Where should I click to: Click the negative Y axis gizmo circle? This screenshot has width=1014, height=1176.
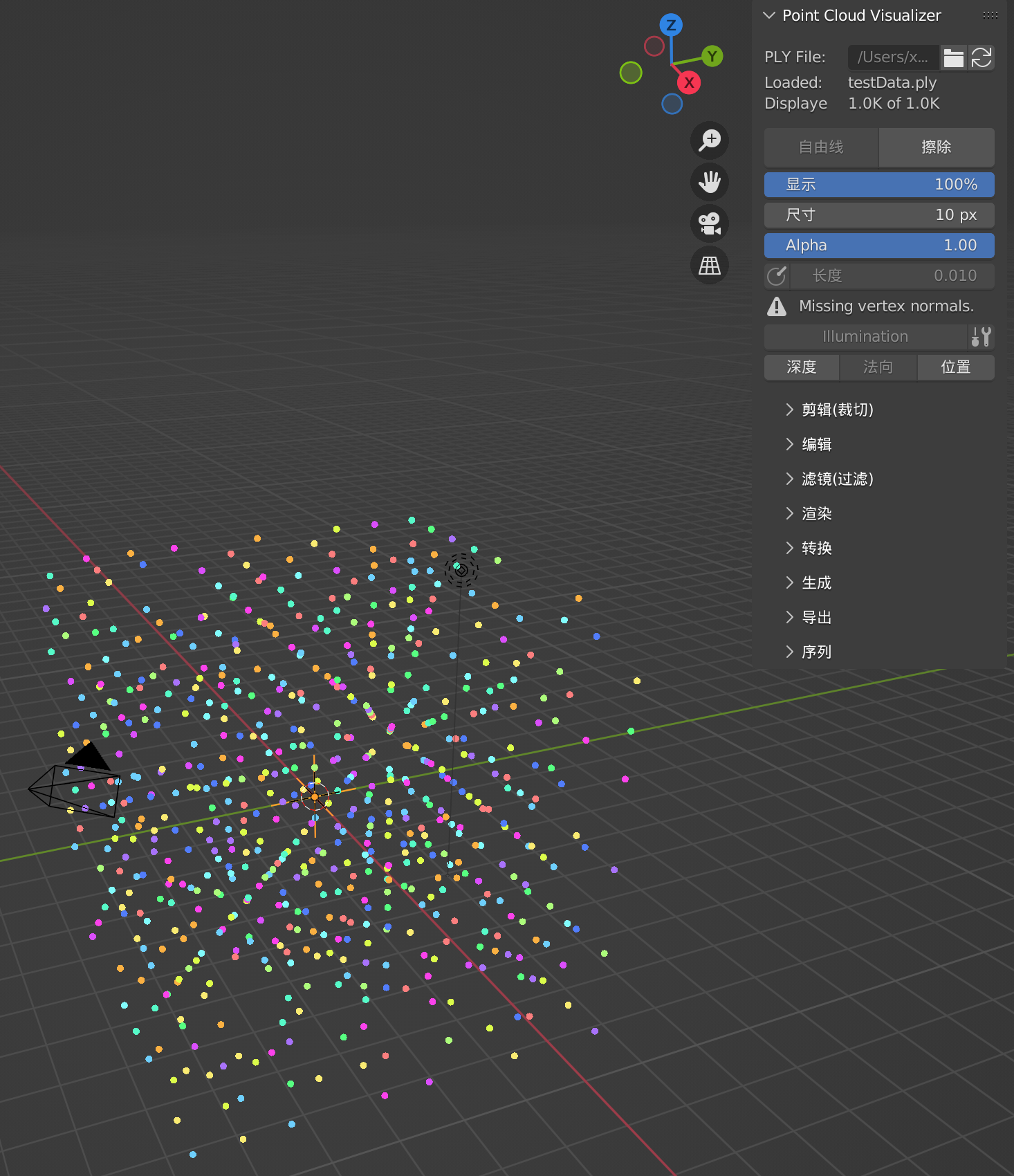coord(631,73)
